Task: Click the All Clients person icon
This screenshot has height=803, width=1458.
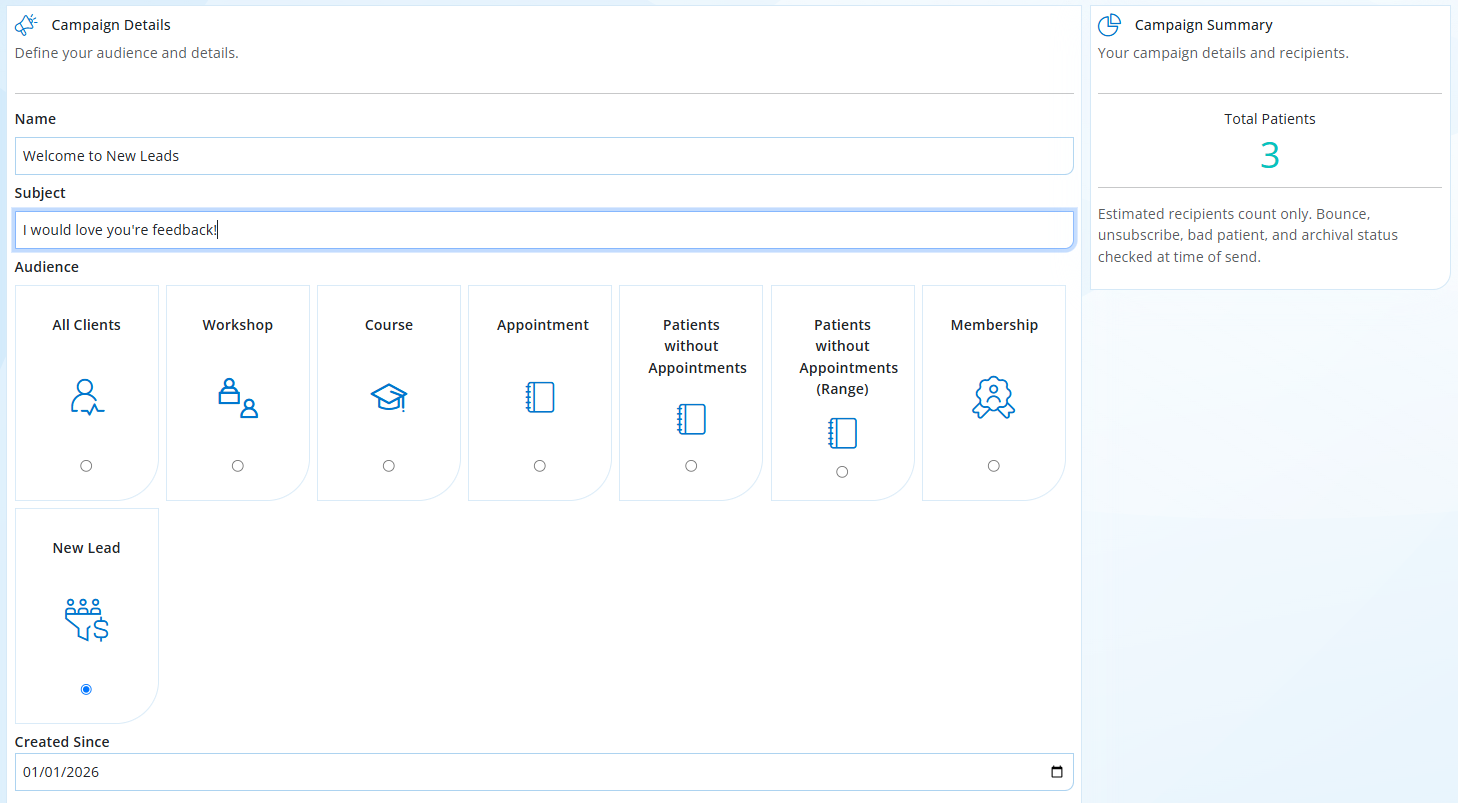Action: (x=86, y=397)
